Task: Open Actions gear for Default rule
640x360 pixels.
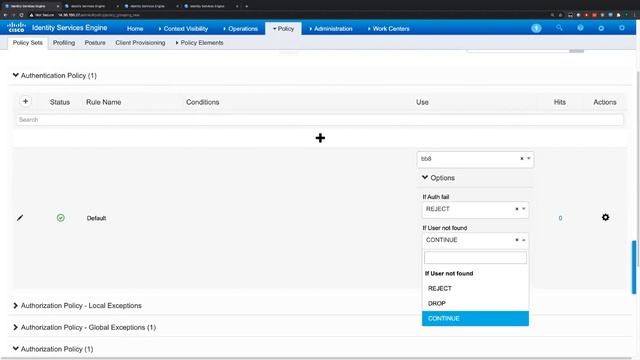Action: 605,218
